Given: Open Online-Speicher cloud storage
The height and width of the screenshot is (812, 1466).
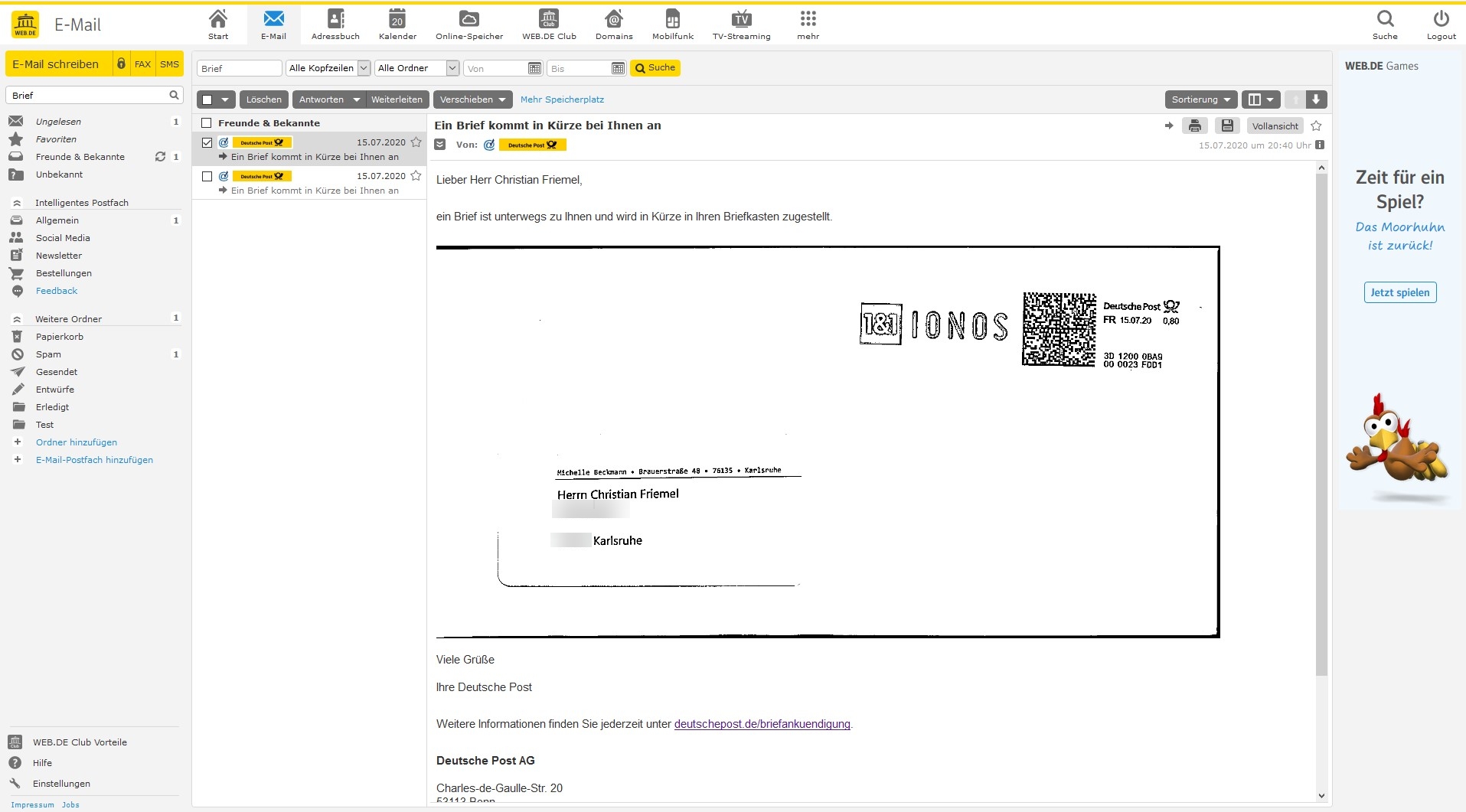Looking at the screenshot, I should pos(469,24).
